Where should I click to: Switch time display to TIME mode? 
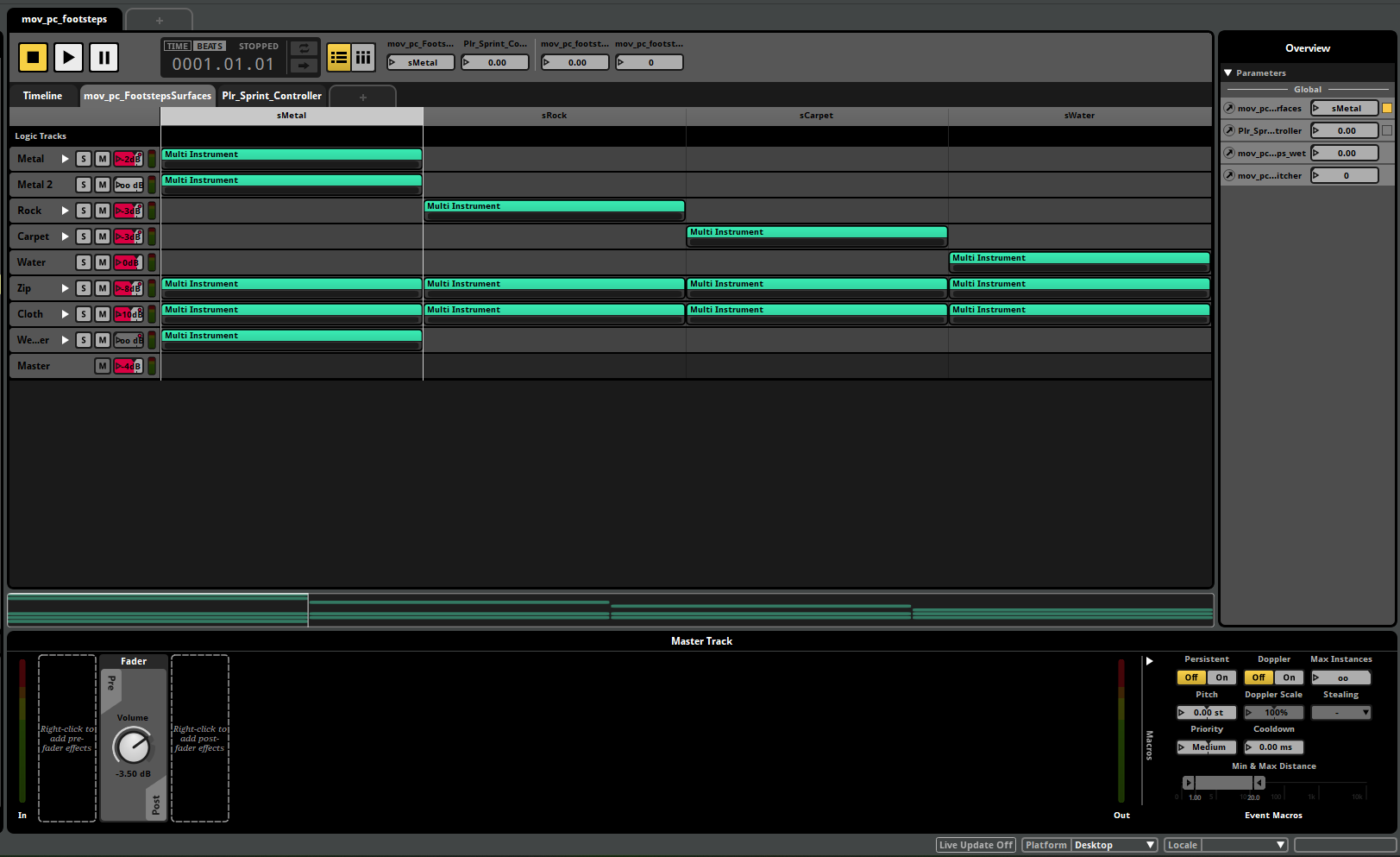178,47
